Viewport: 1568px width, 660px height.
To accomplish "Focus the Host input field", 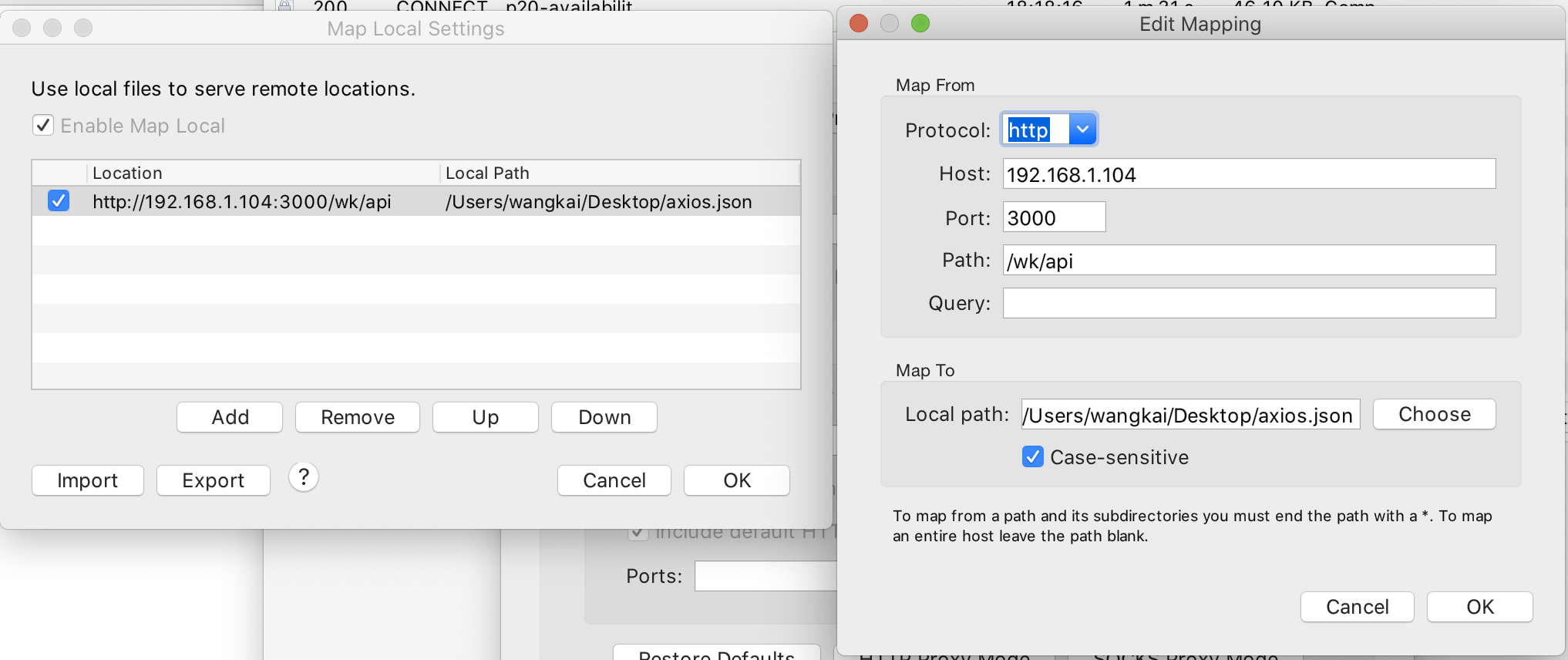I will coord(1249,173).
